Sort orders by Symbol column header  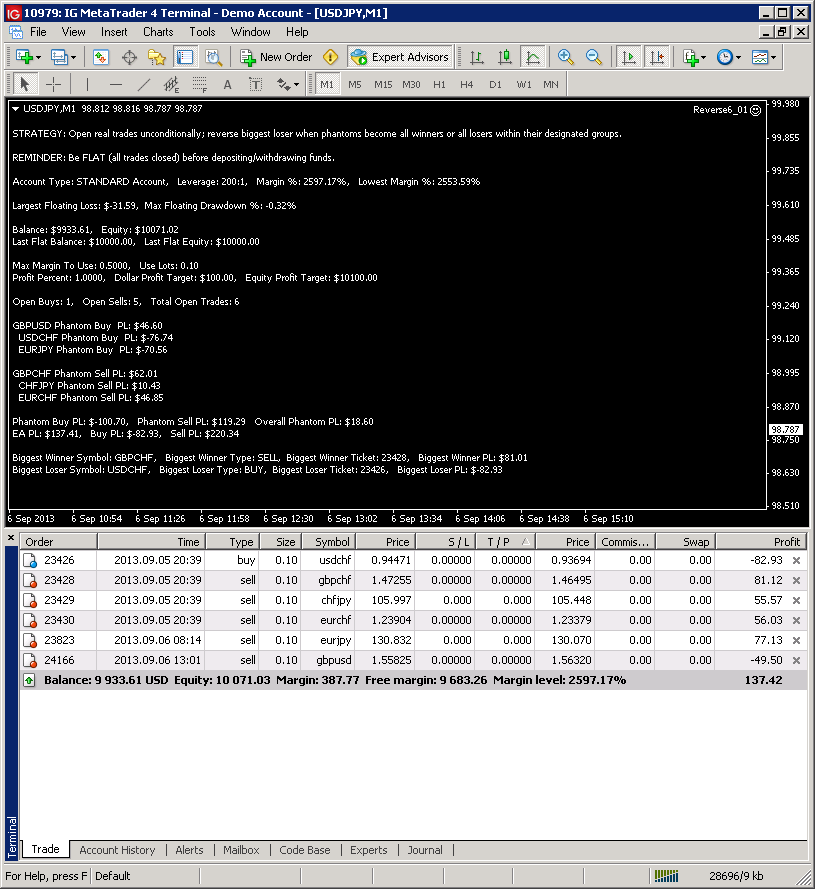328,542
